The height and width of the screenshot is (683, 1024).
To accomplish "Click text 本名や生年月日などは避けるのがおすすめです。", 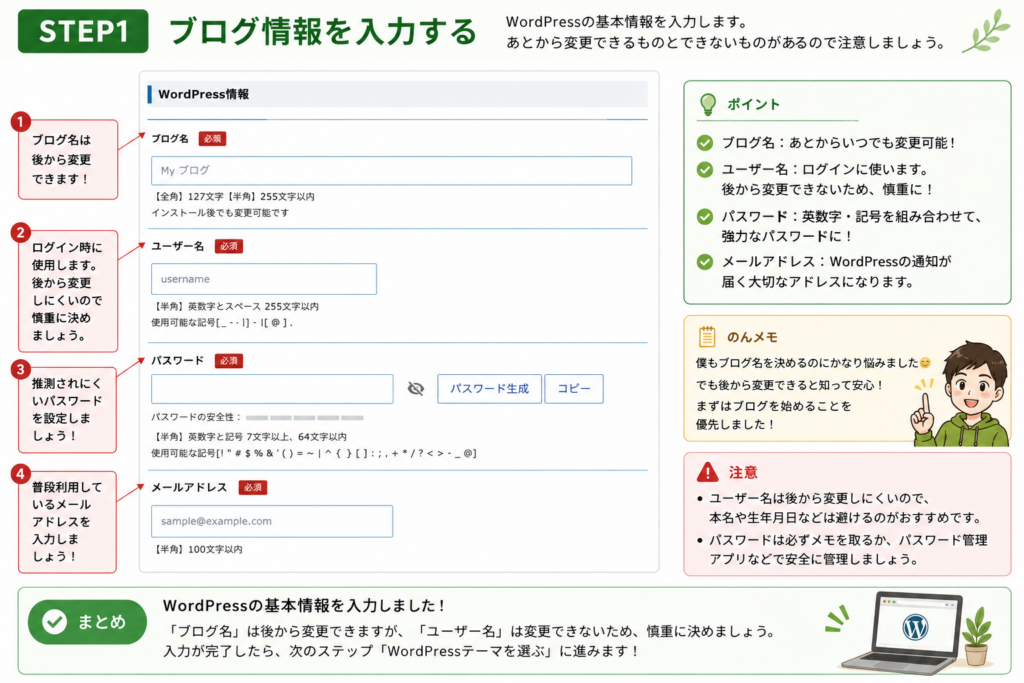I will (x=846, y=518).
